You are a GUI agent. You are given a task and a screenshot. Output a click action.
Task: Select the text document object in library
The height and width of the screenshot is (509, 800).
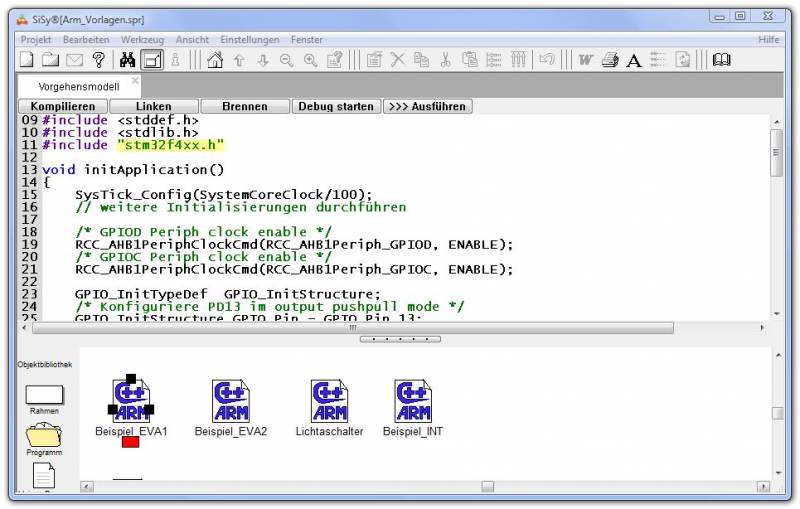coord(44,476)
